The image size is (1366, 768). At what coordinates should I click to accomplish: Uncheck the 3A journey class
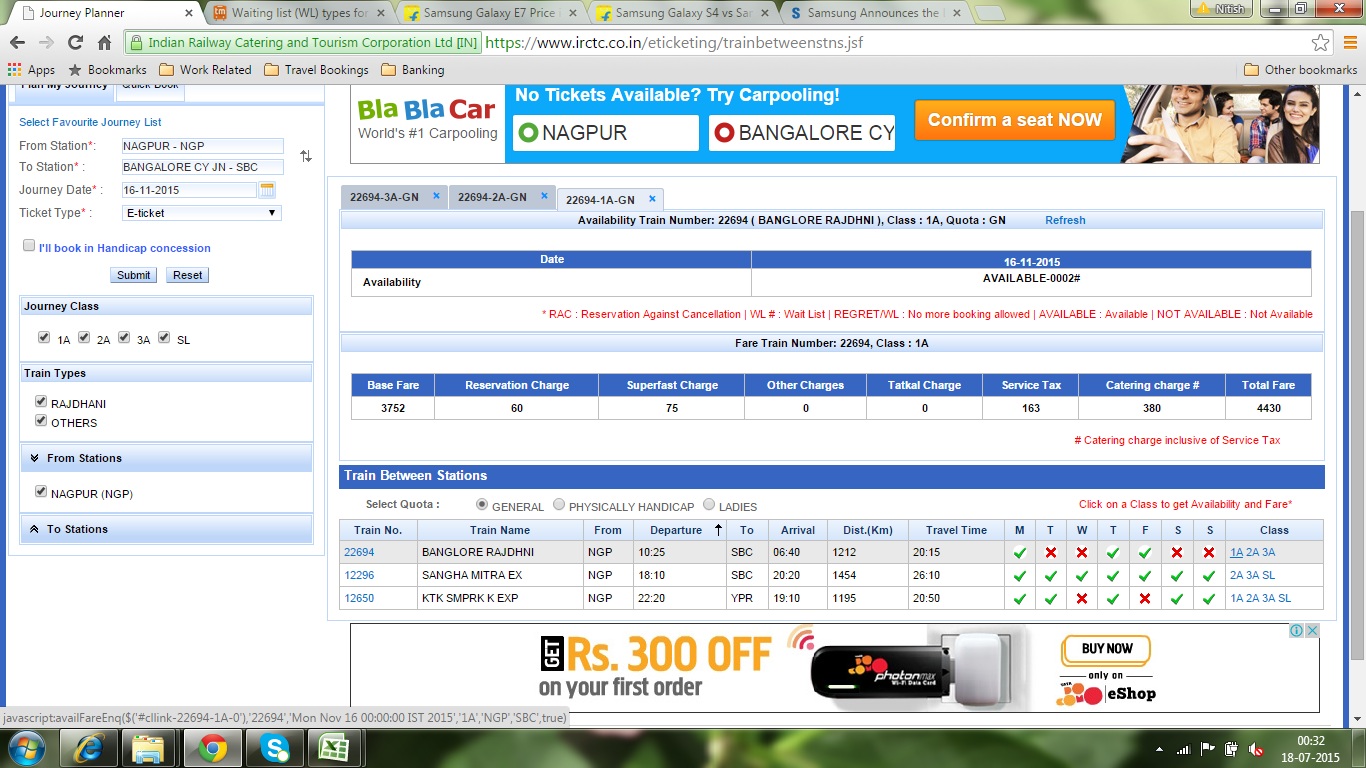click(x=124, y=338)
